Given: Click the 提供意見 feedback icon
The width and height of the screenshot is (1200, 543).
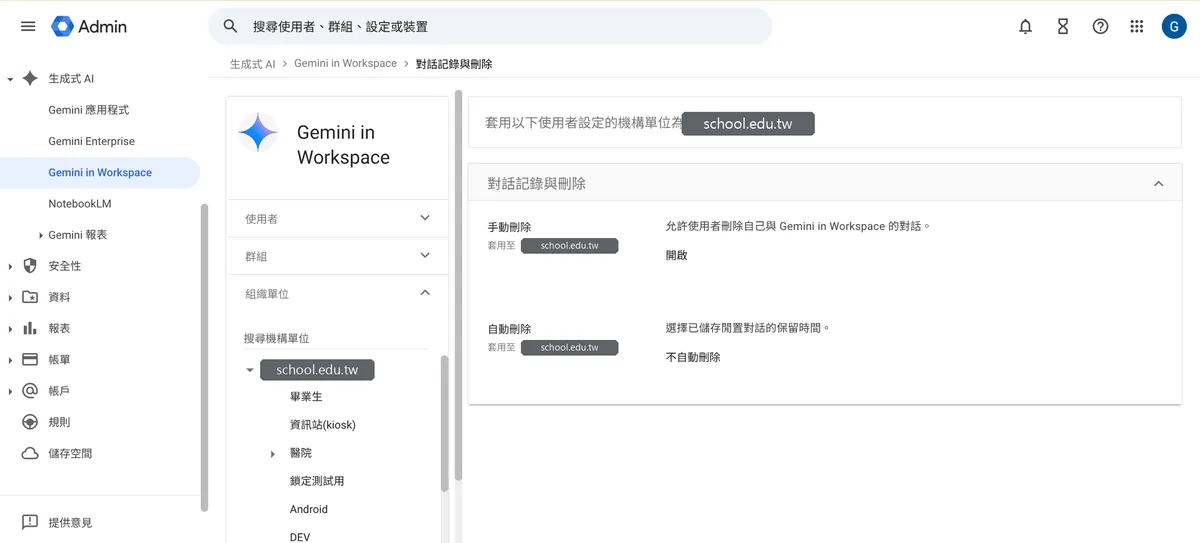Looking at the screenshot, I should coord(30,522).
